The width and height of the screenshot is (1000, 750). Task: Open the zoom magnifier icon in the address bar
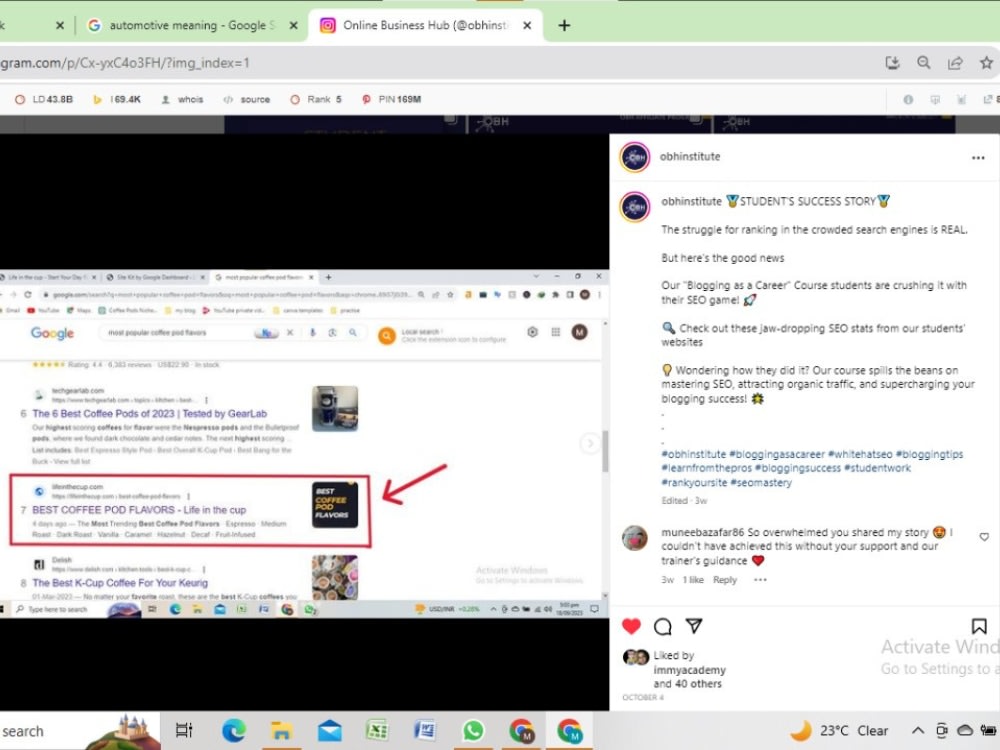(923, 62)
